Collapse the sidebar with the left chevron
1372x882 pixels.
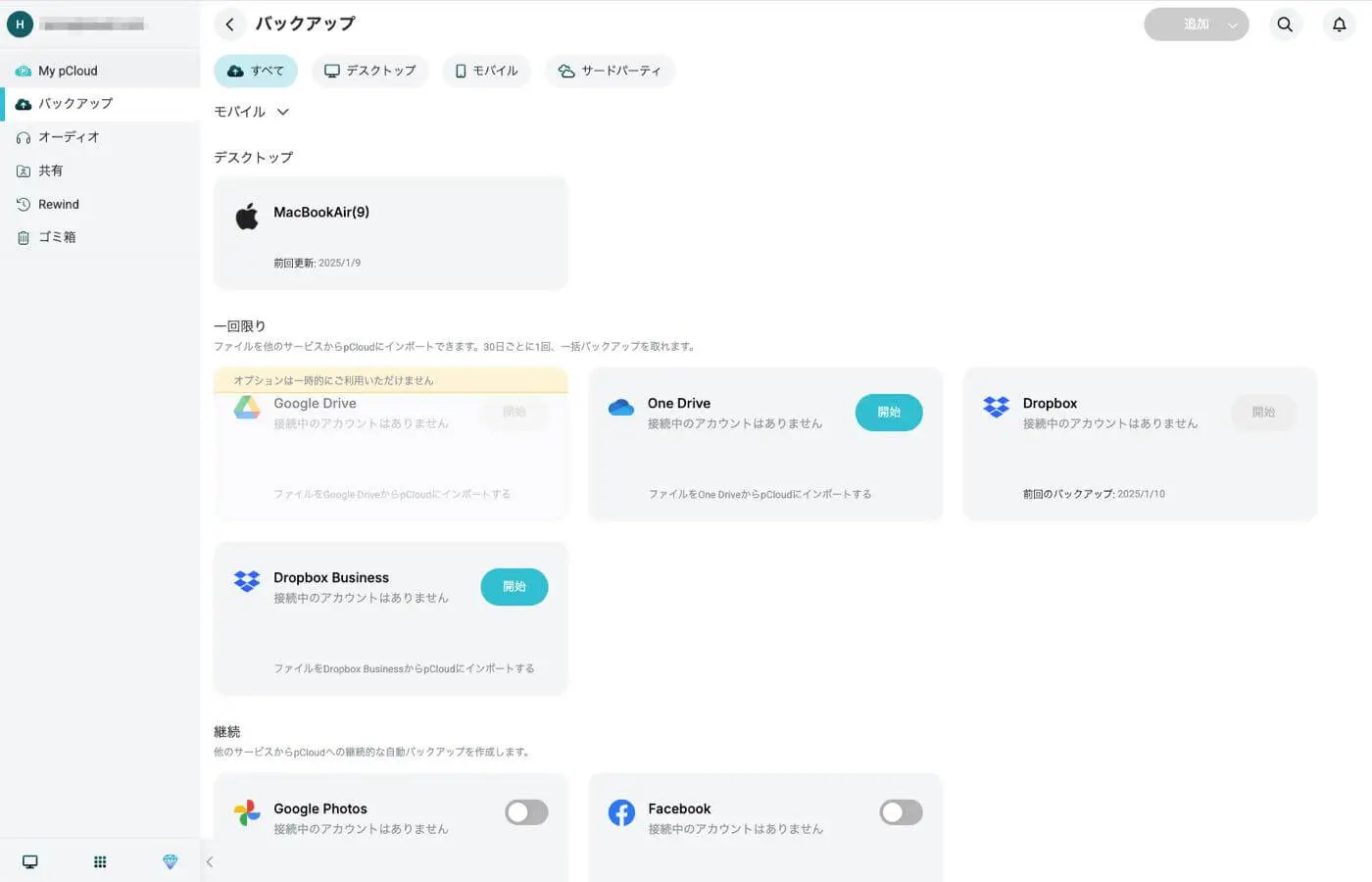[210, 861]
